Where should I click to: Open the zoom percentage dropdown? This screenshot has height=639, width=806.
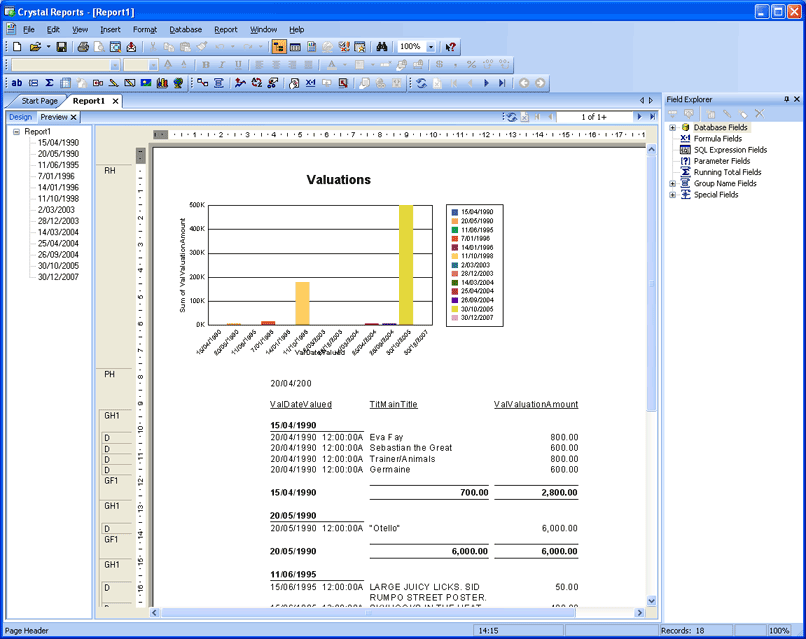click(431, 47)
